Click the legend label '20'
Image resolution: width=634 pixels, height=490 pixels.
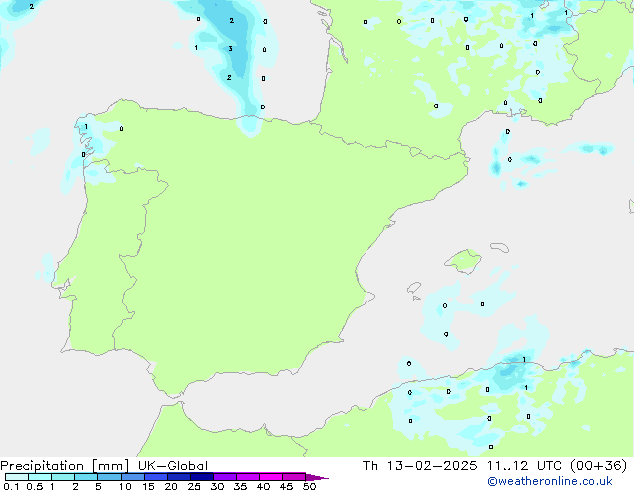[171, 486]
